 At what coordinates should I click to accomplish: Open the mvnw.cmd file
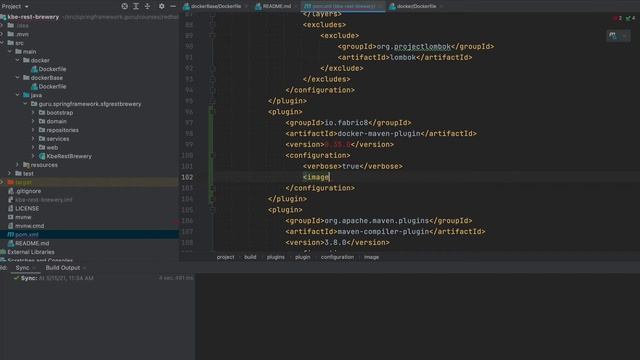pos(26,226)
